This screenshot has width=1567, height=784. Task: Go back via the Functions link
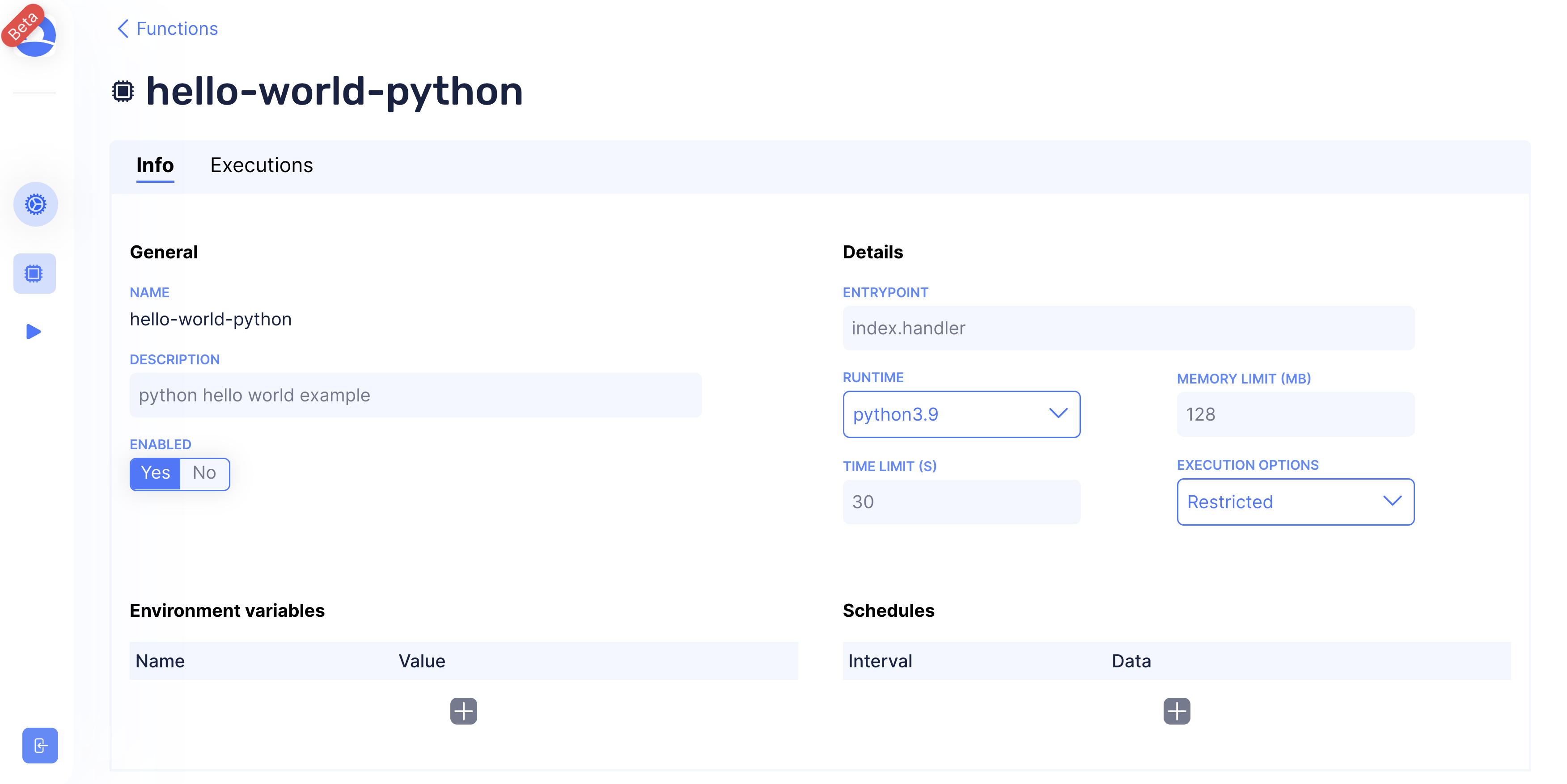coord(176,29)
